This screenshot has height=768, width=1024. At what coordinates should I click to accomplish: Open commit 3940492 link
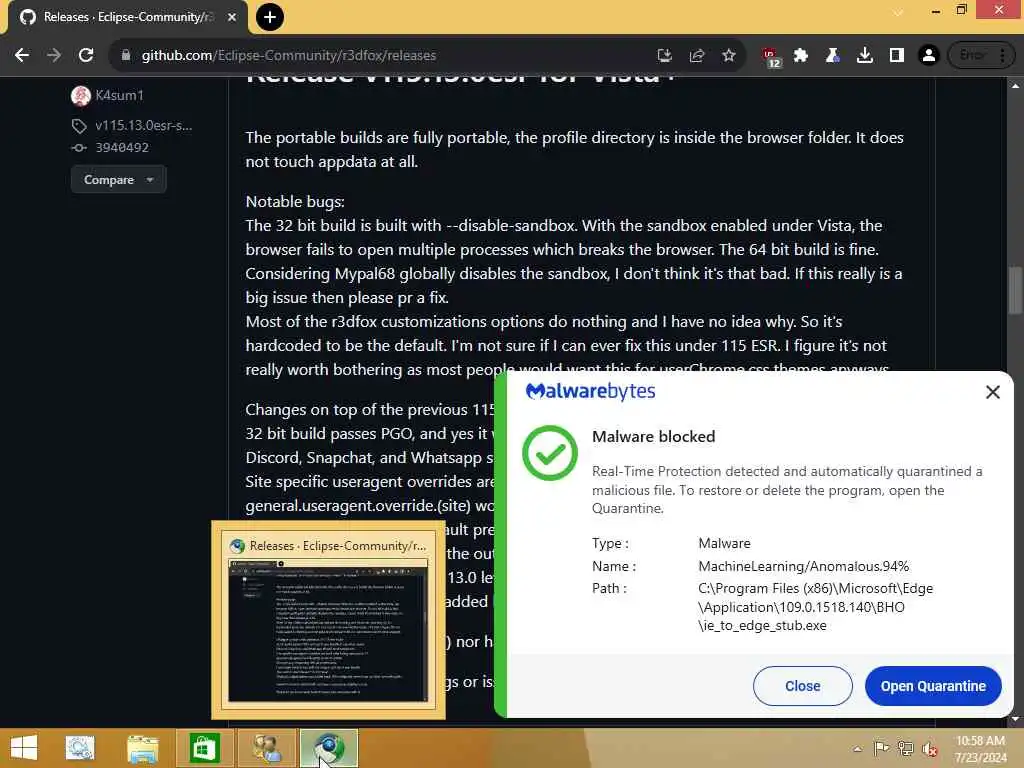click(x=121, y=148)
